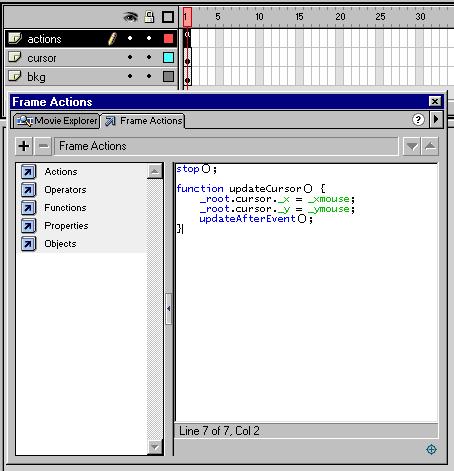Open help with the question mark icon

tap(418, 119)
